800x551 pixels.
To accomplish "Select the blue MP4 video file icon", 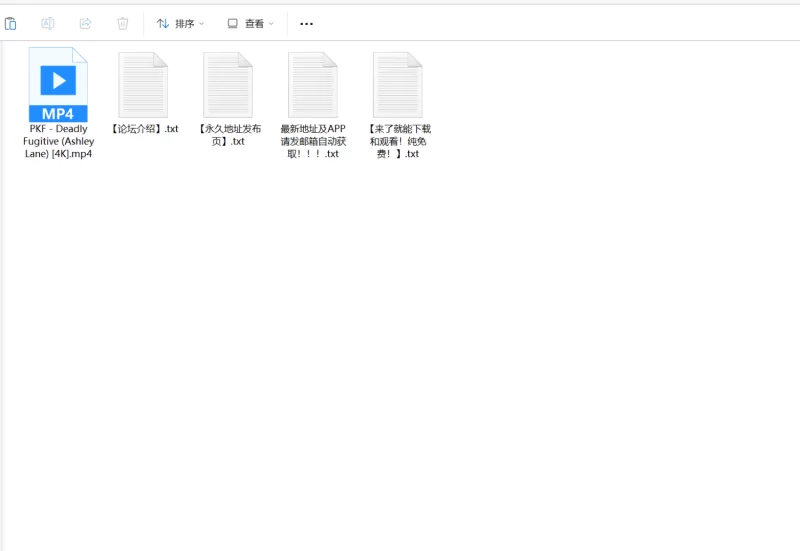I will (58, 84).
